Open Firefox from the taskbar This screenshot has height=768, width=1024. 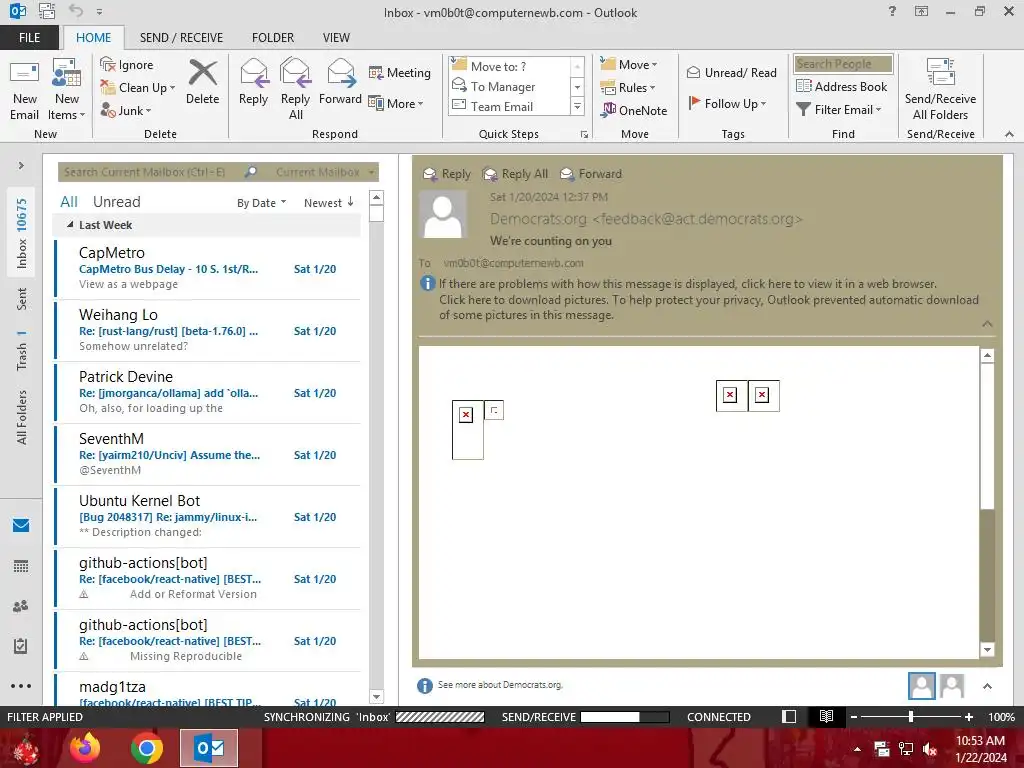[x=85, y=748]
